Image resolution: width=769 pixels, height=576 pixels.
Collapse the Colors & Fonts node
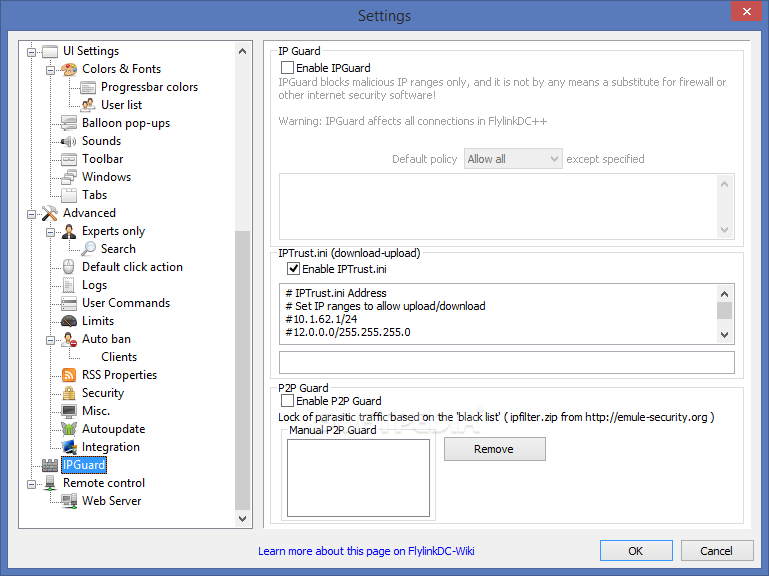click(x=50, y=70)
